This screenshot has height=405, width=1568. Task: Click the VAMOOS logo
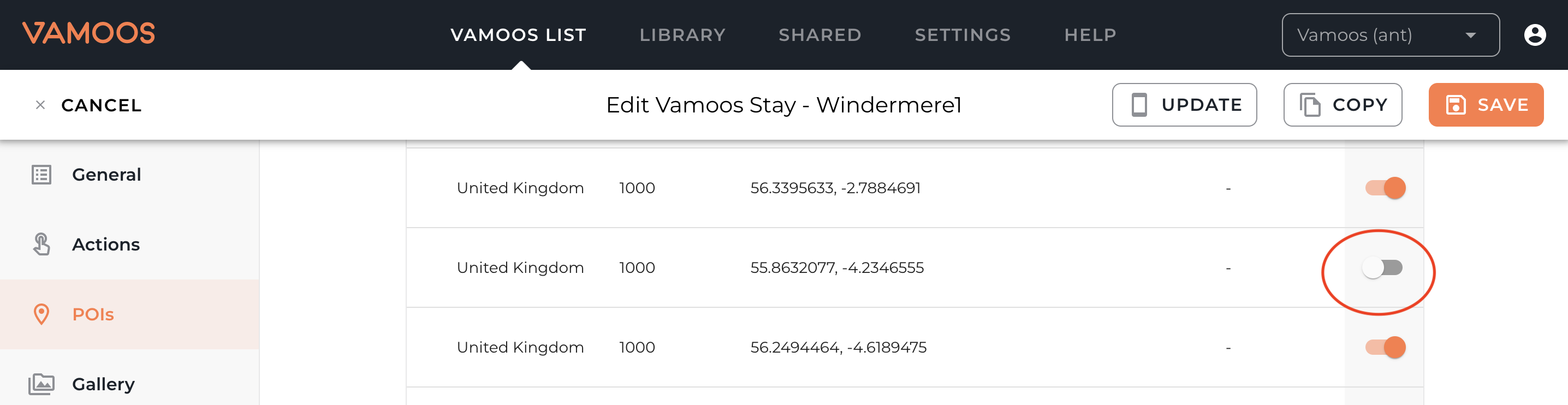pos(89,33)
